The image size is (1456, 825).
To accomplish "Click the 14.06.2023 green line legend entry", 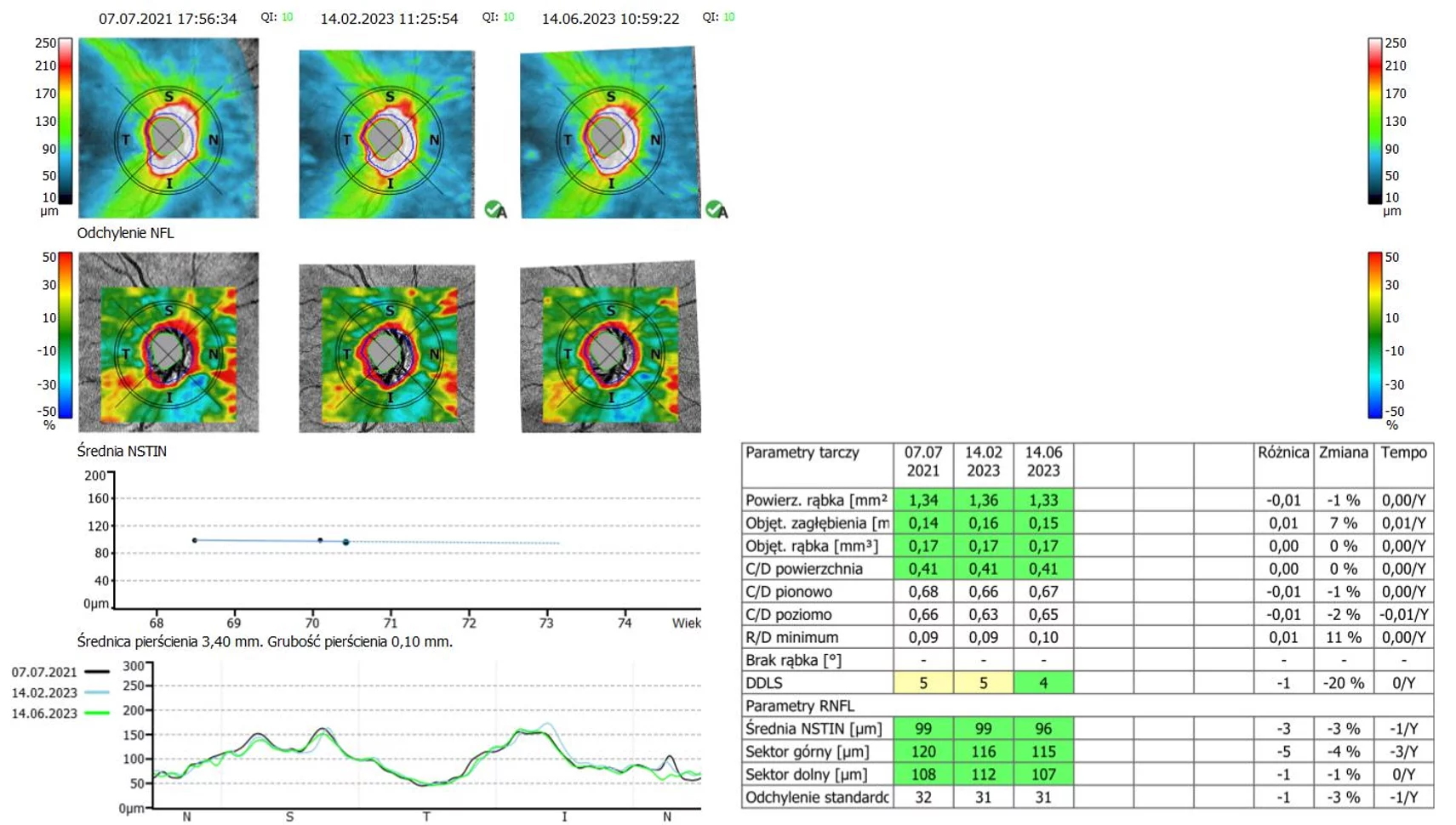I will (60, 713).
